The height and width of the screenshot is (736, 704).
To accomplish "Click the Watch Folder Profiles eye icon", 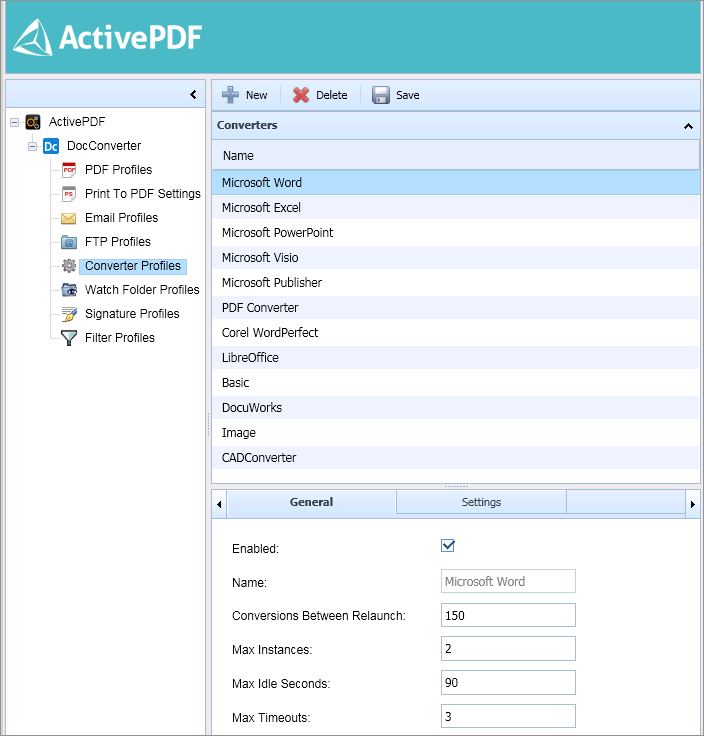I will [69, 290].
